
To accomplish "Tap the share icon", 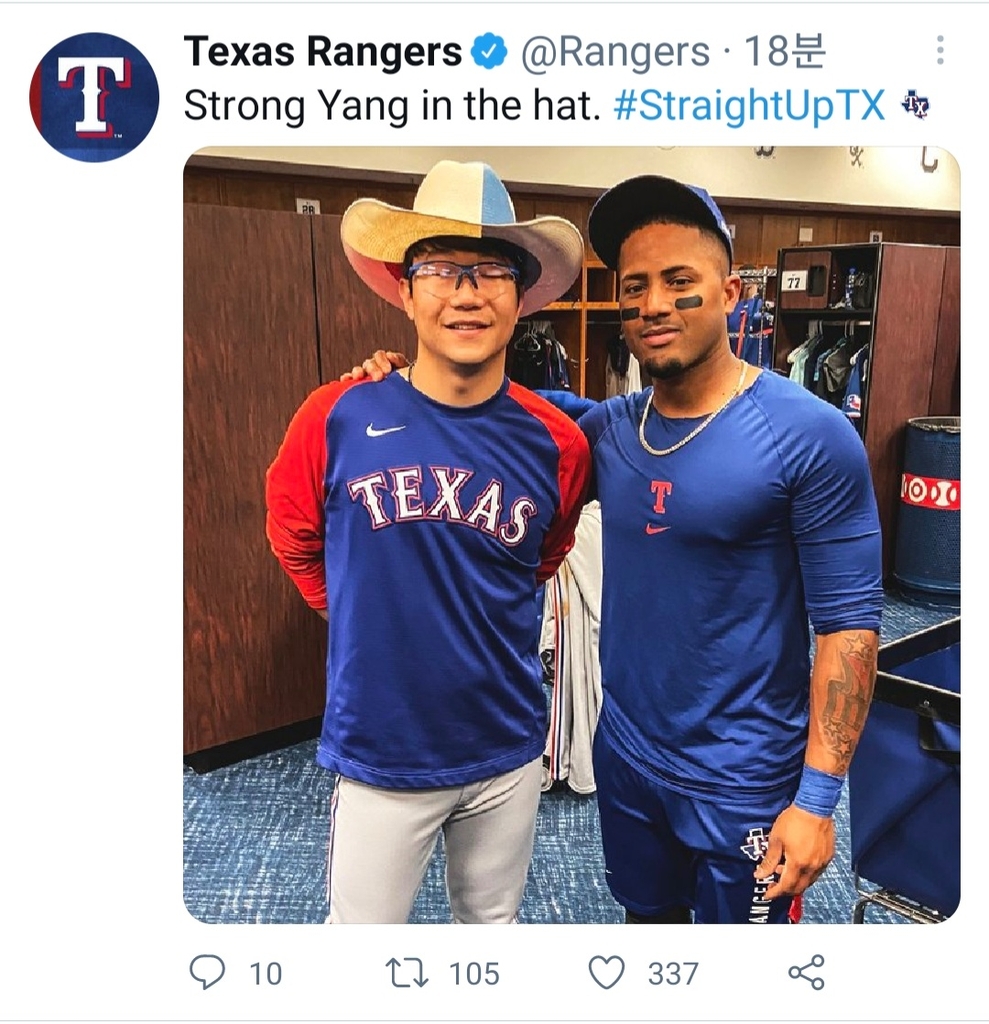I will tap(806, 972).
